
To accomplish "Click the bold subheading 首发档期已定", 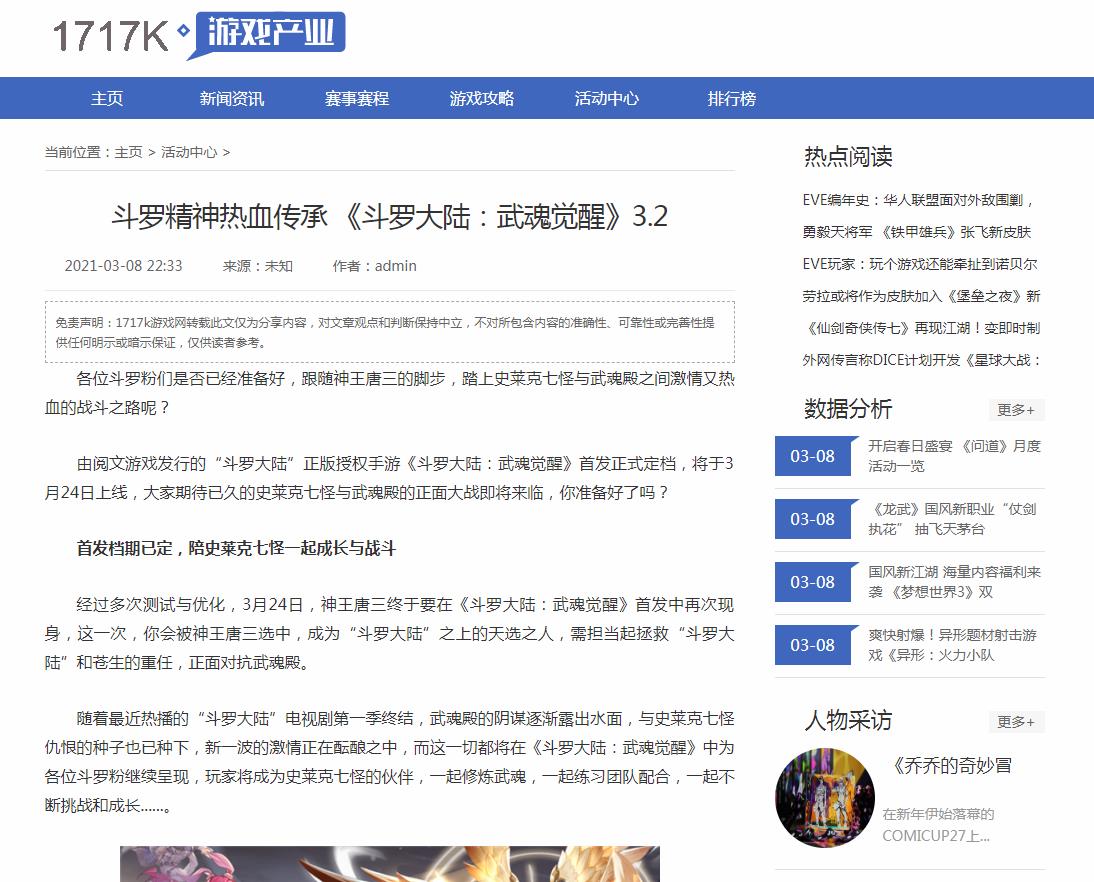I will pyautogui.click(x=236, y=548).
